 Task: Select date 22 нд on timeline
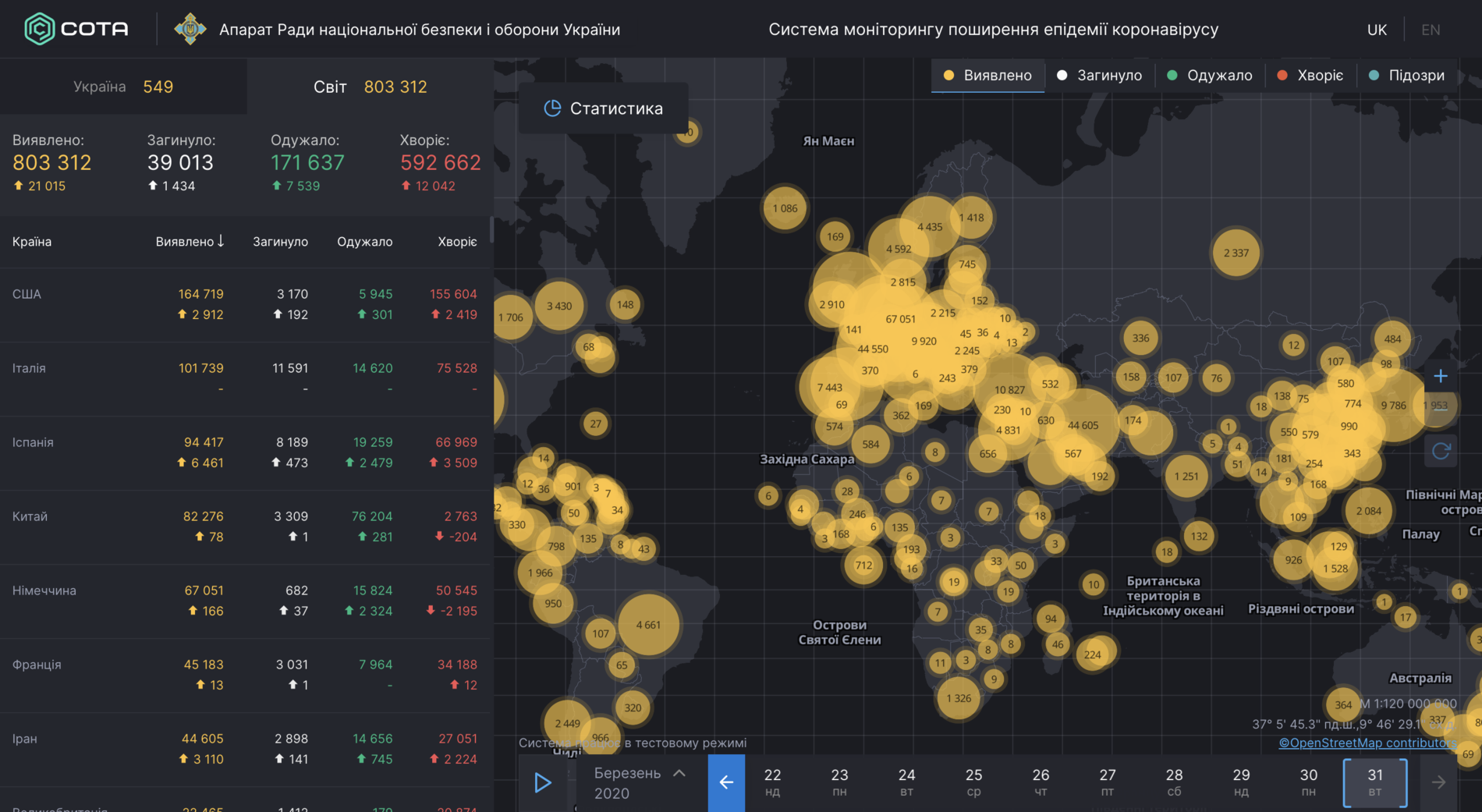(x=772, y=782)
